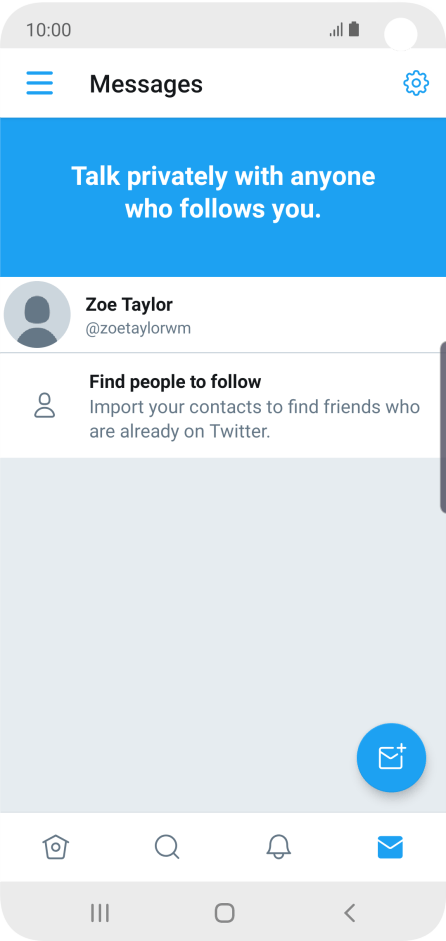The height and width of the screenshot is (941, 446).
Task: Tap the edge panel handle
Action: coord(443,427)
